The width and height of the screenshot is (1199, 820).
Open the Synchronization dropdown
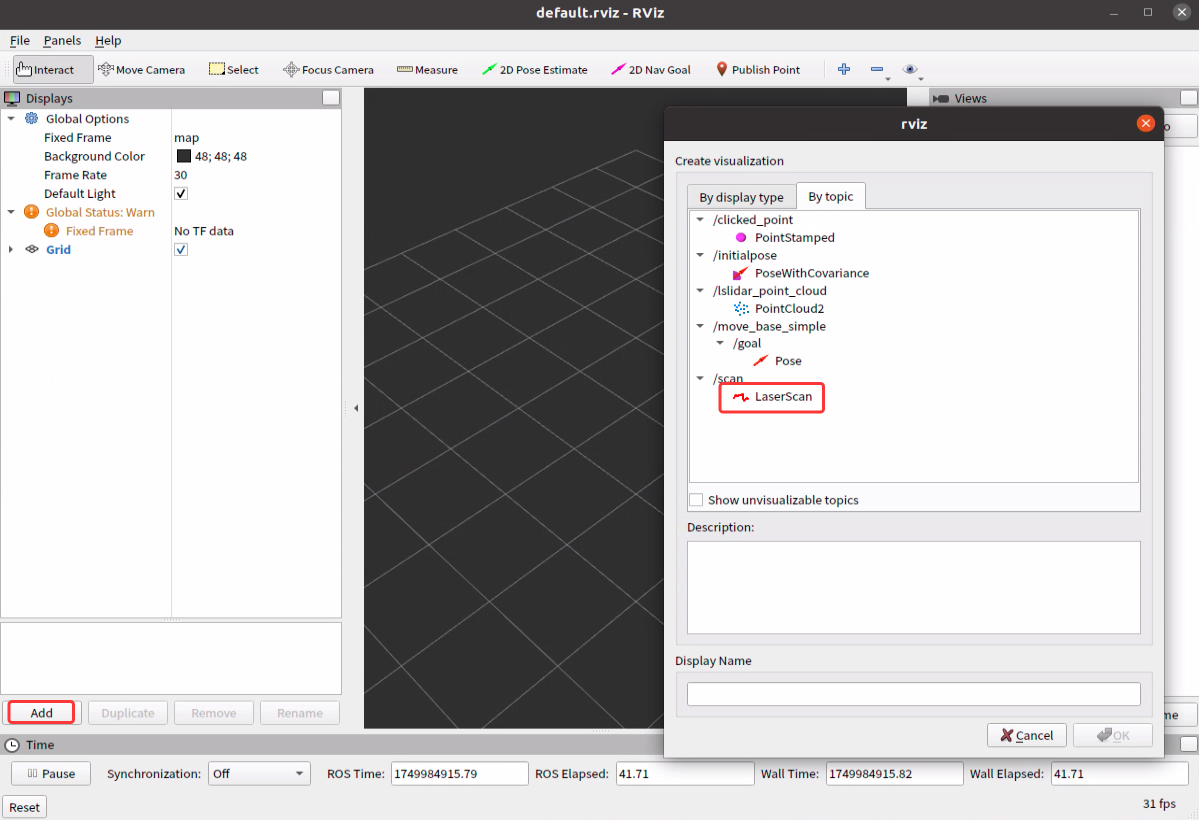tap(259, 772)
